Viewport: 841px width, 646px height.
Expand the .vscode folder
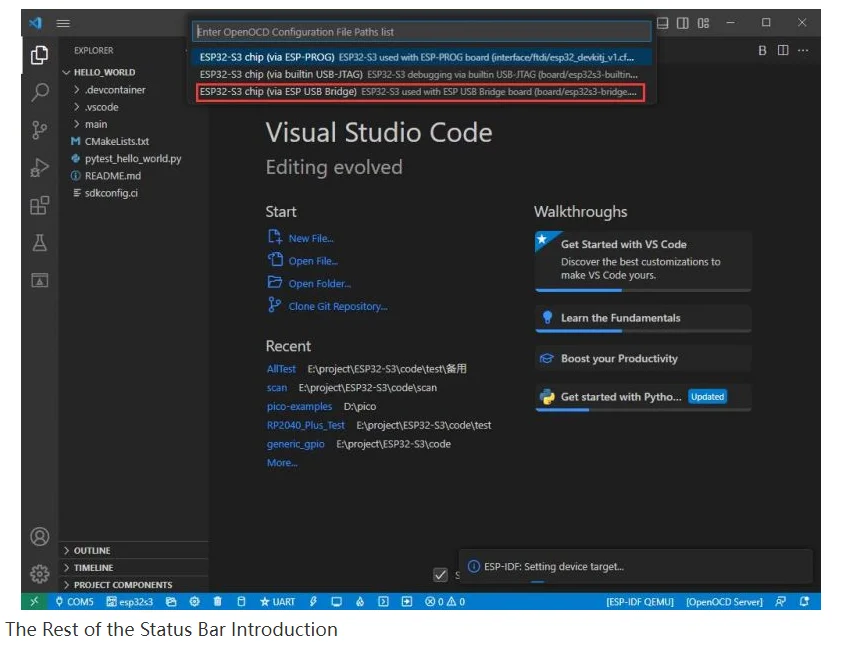(x=101, y=107)
